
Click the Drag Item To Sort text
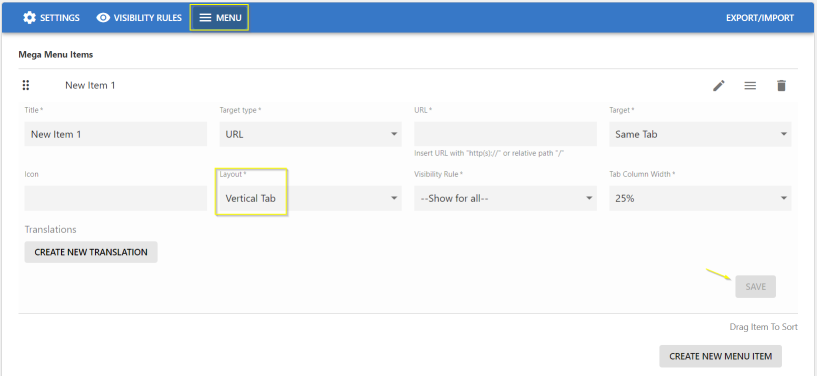tap(764, 327)
